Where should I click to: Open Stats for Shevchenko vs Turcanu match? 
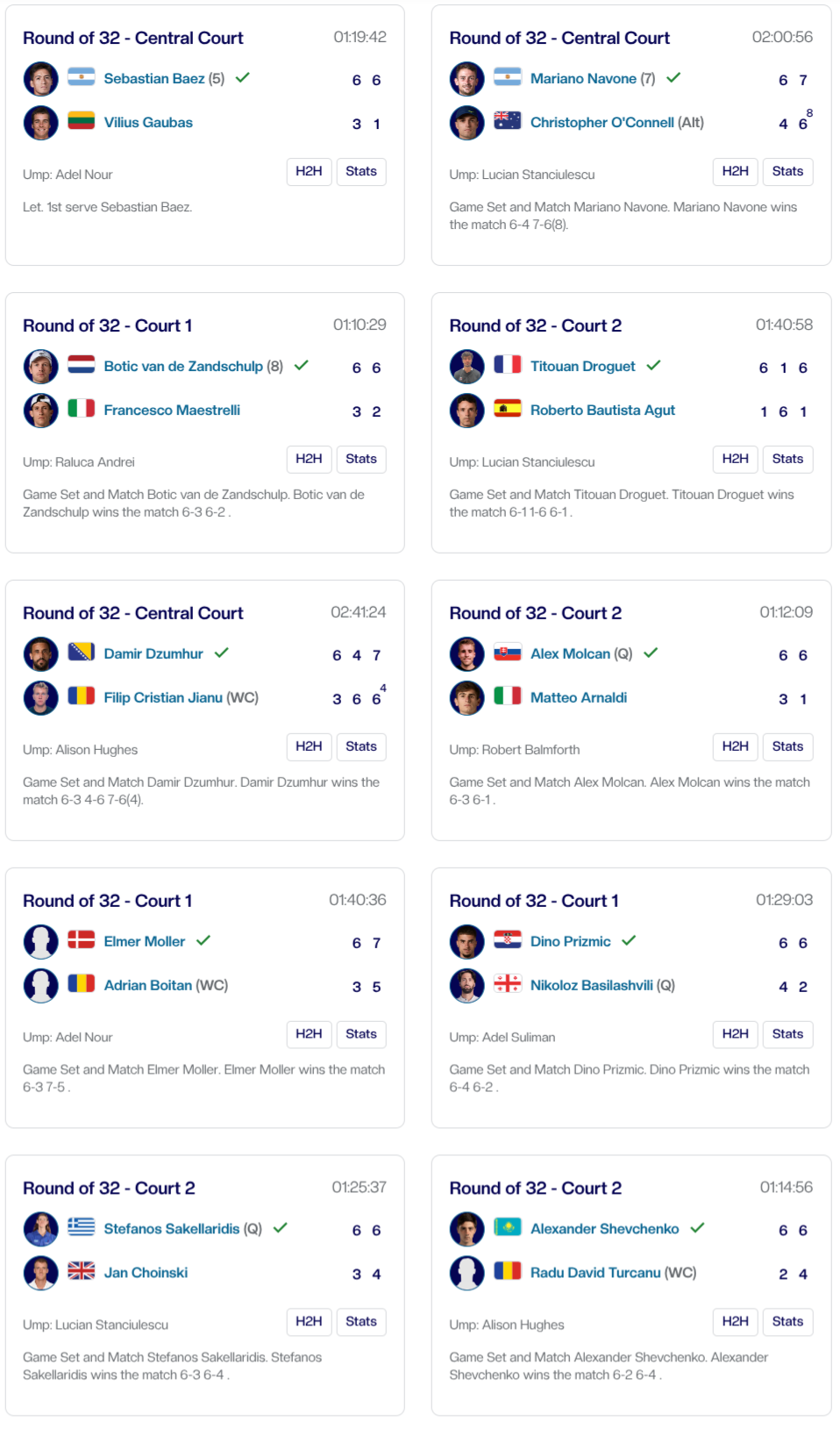click(x=787, y=1322)
